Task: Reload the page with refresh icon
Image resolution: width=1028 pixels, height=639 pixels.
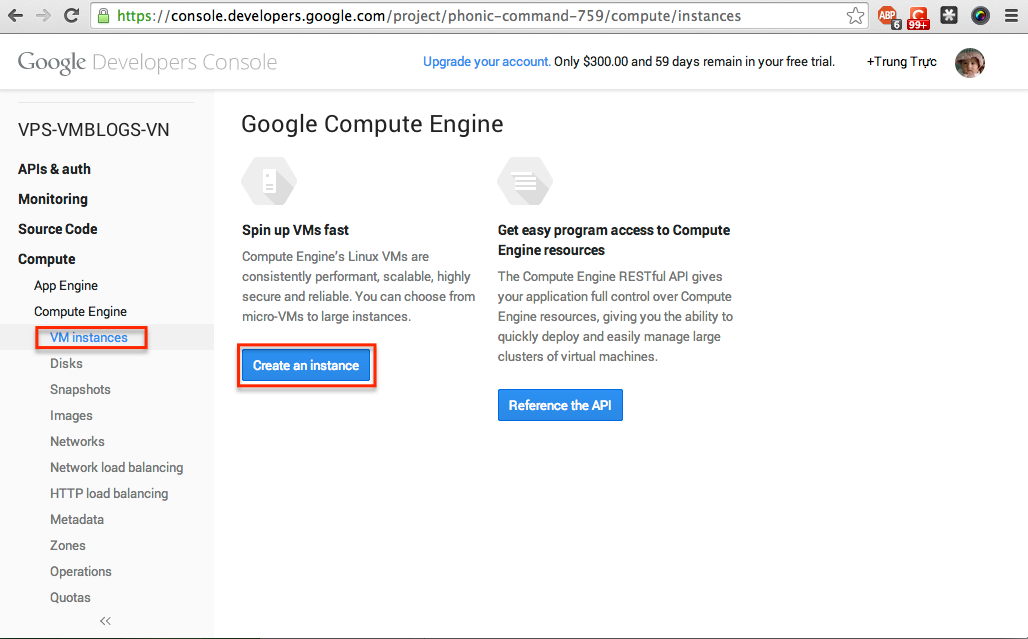Action: click(x=71, y=16)
